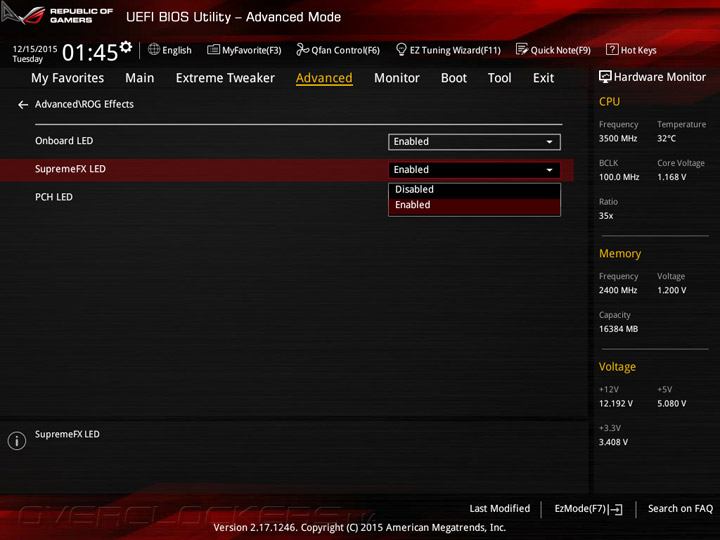Change language via English label
The width and height of the screenshot is (720, 540).
tap(177, 50)
